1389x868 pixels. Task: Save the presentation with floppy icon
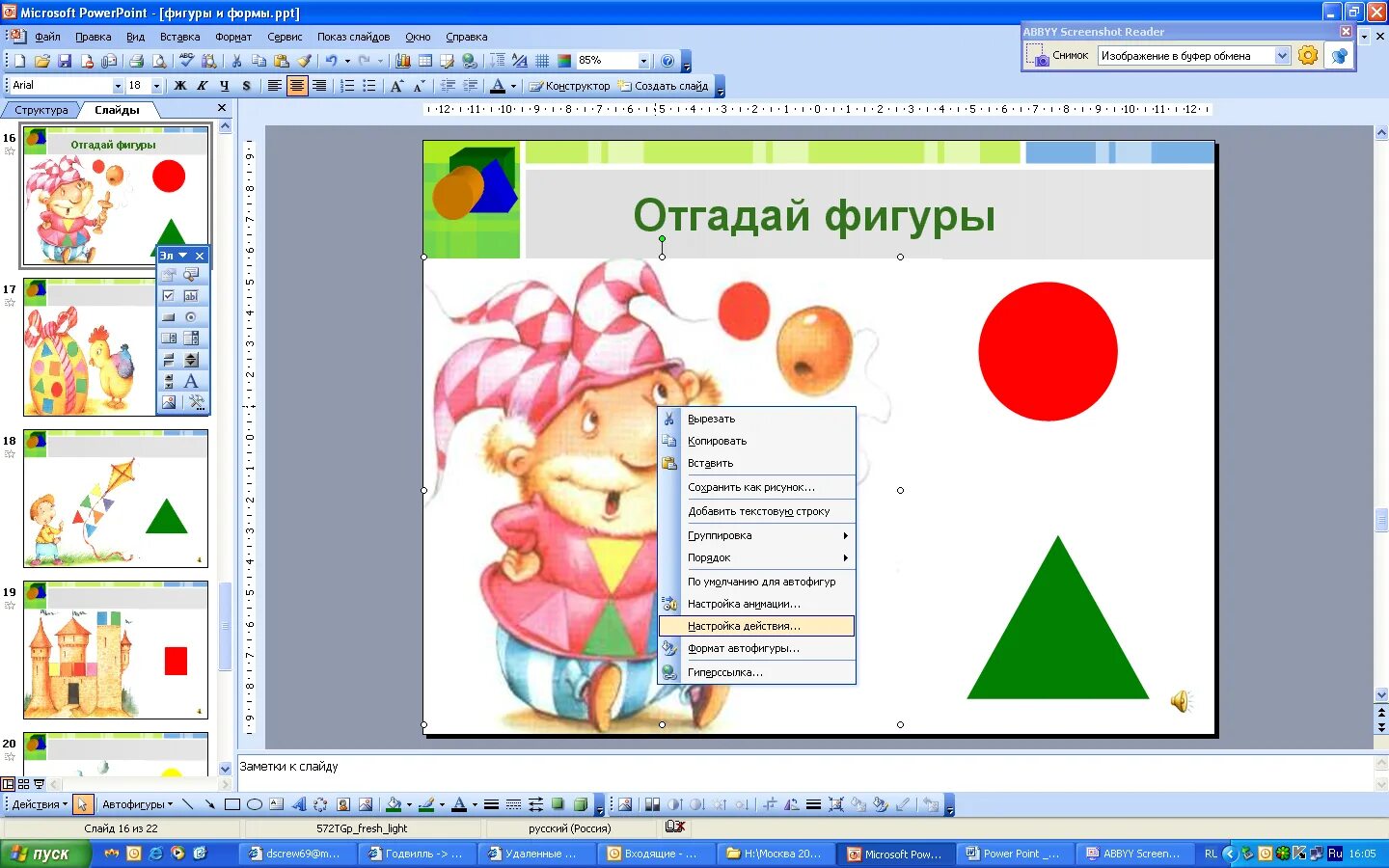click(65, 61)
